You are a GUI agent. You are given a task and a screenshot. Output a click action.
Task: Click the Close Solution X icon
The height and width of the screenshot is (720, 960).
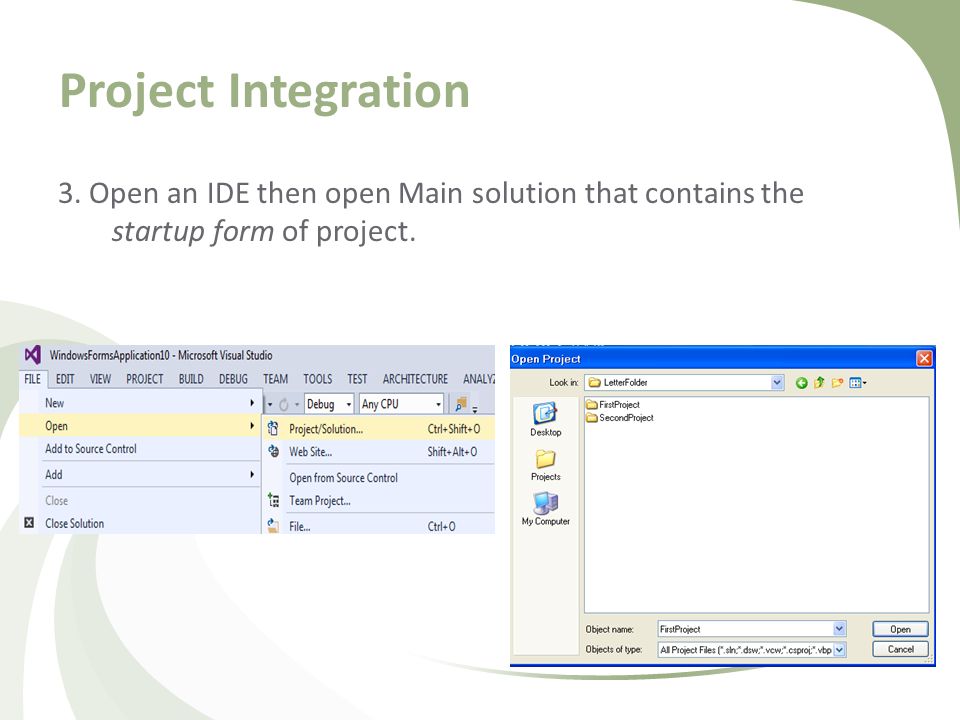29,523
